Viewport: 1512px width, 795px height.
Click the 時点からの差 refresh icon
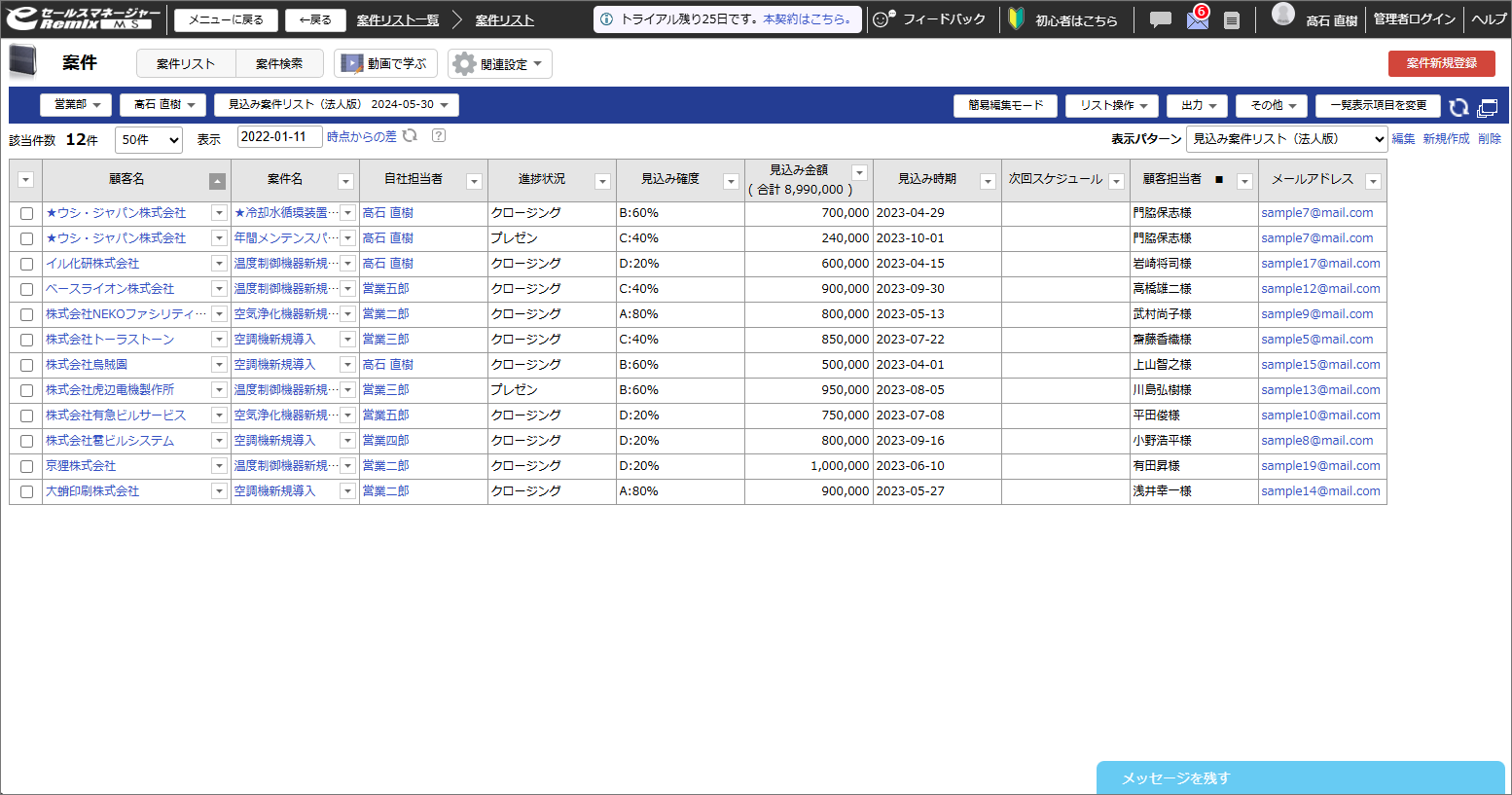(410, 136)
